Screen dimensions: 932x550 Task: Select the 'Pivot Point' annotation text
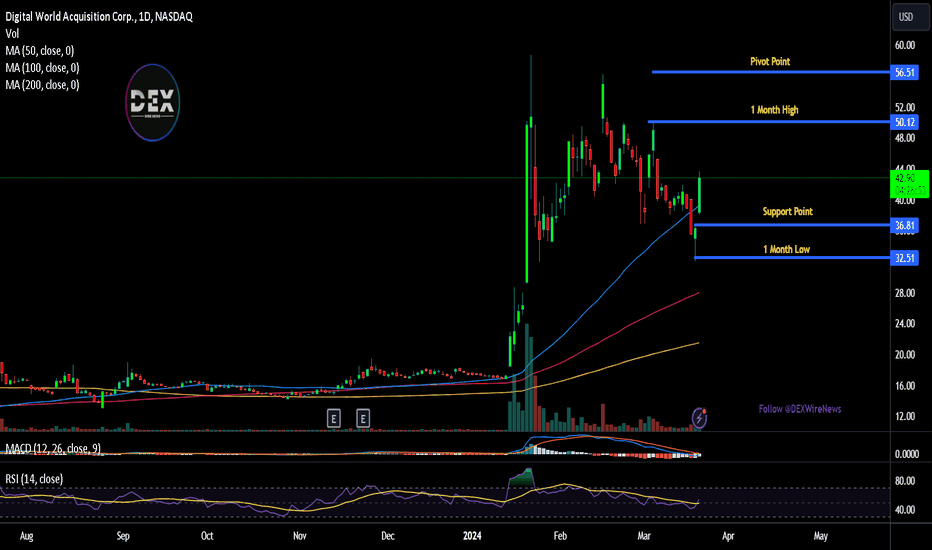point(770,61)
